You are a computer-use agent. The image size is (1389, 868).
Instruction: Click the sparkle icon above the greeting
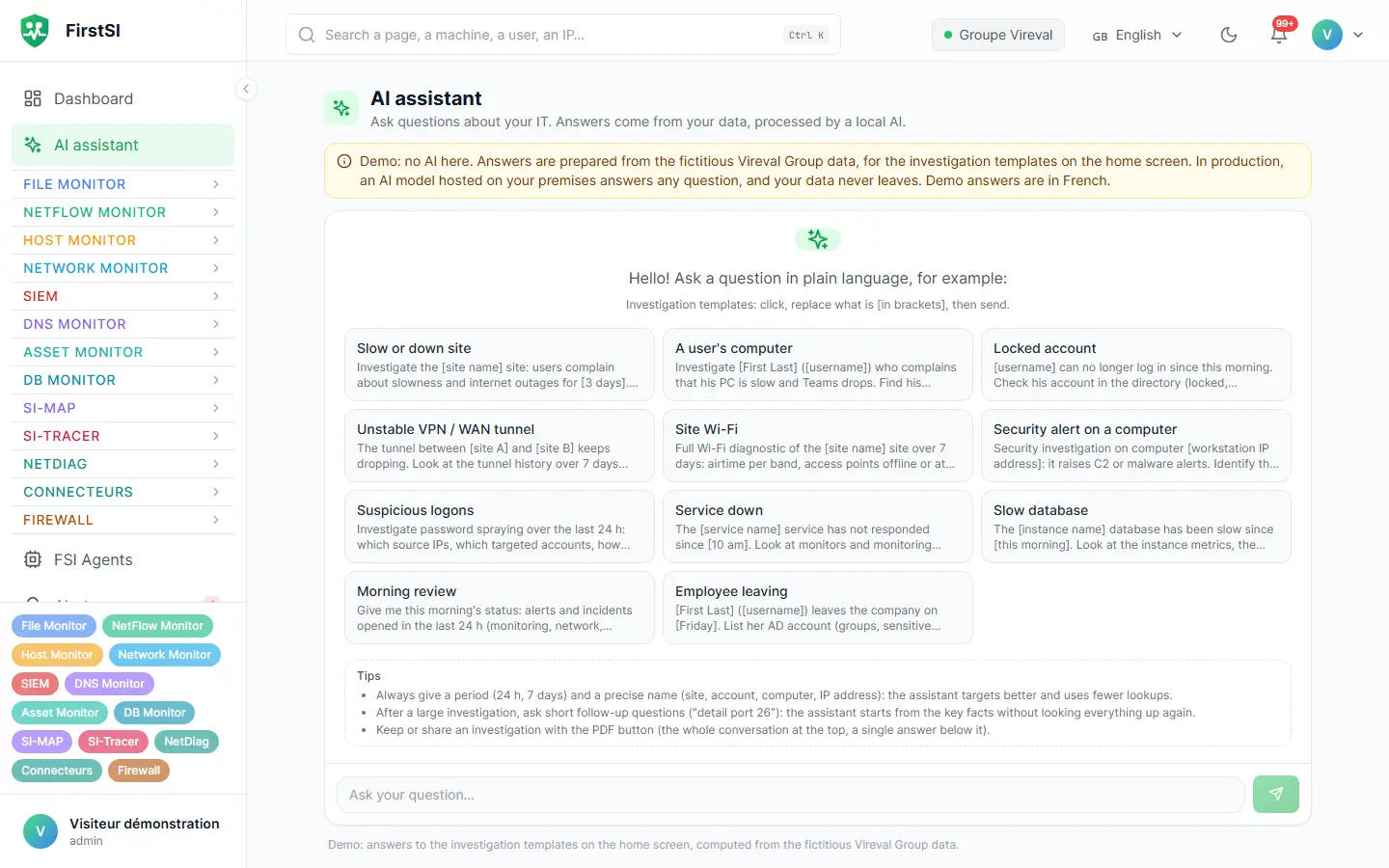(818, 239)
